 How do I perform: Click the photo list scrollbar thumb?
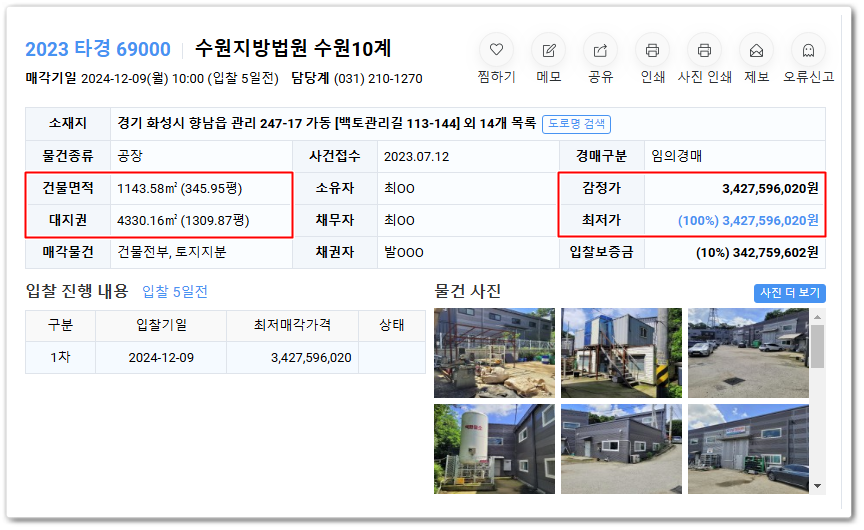pyautogui.click(x=818, y=346)
